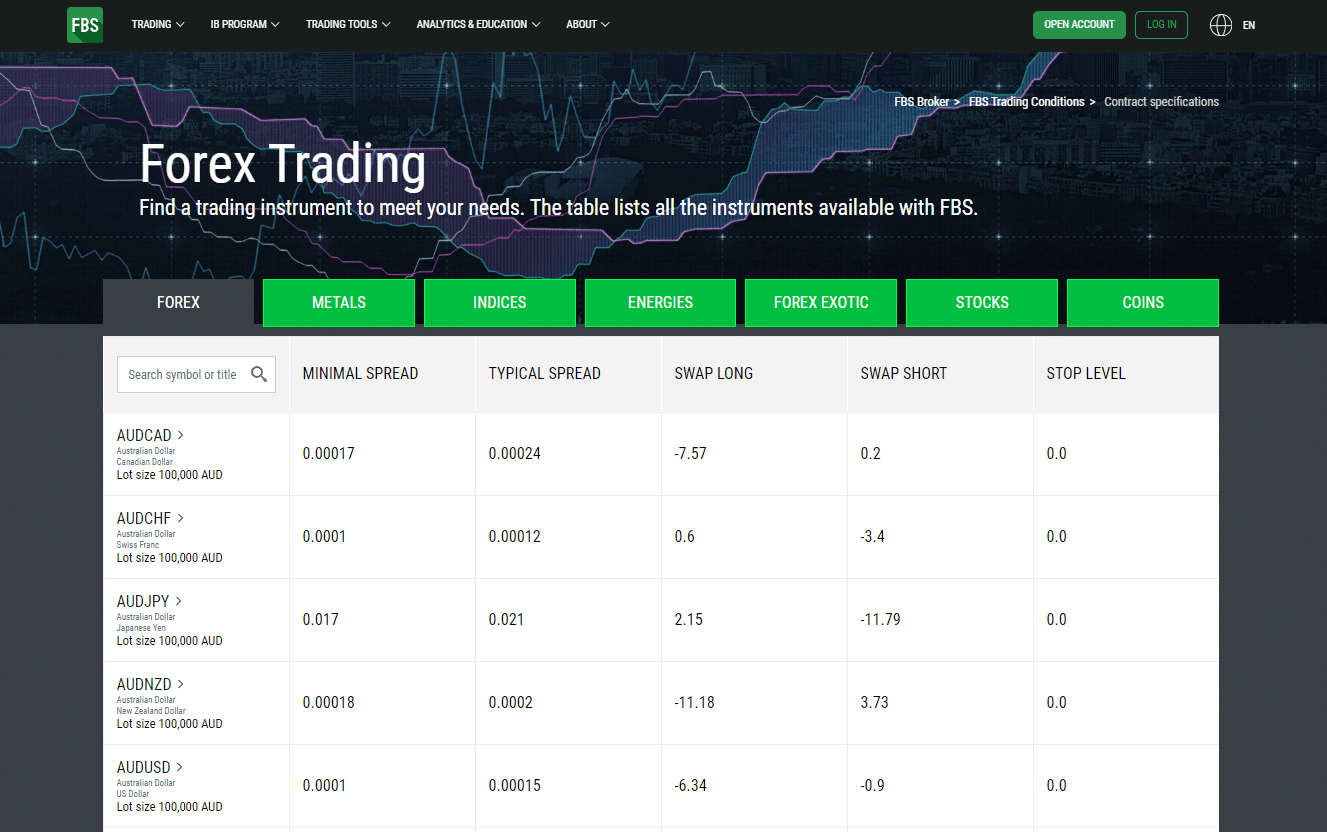
Task: Open the AUDUSD instrument details
Action: pyautogui.click(x=151, y=767)
